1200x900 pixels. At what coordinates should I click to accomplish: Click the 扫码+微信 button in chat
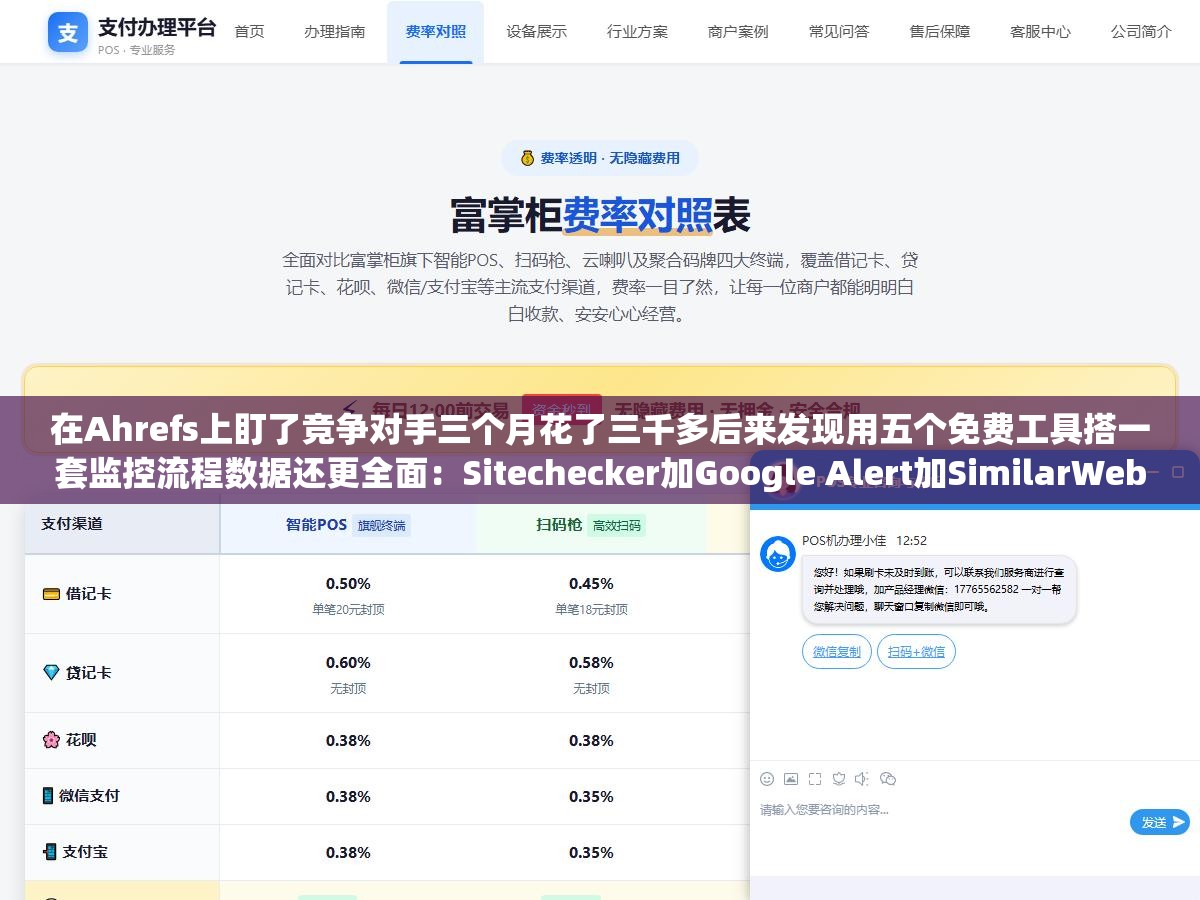[x=917, y=652]
